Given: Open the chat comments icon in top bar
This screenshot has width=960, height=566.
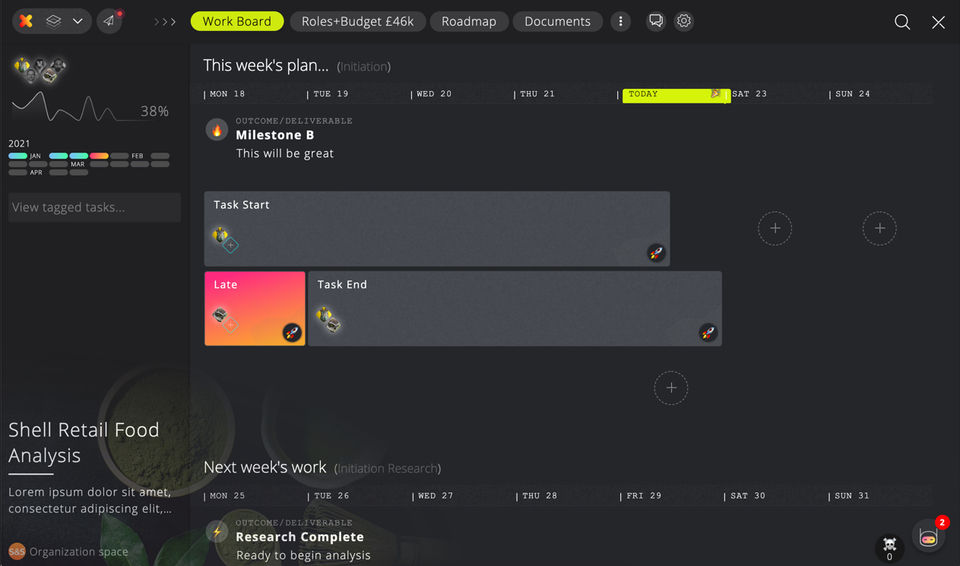Looking at the screenshot, I should 656,21.
